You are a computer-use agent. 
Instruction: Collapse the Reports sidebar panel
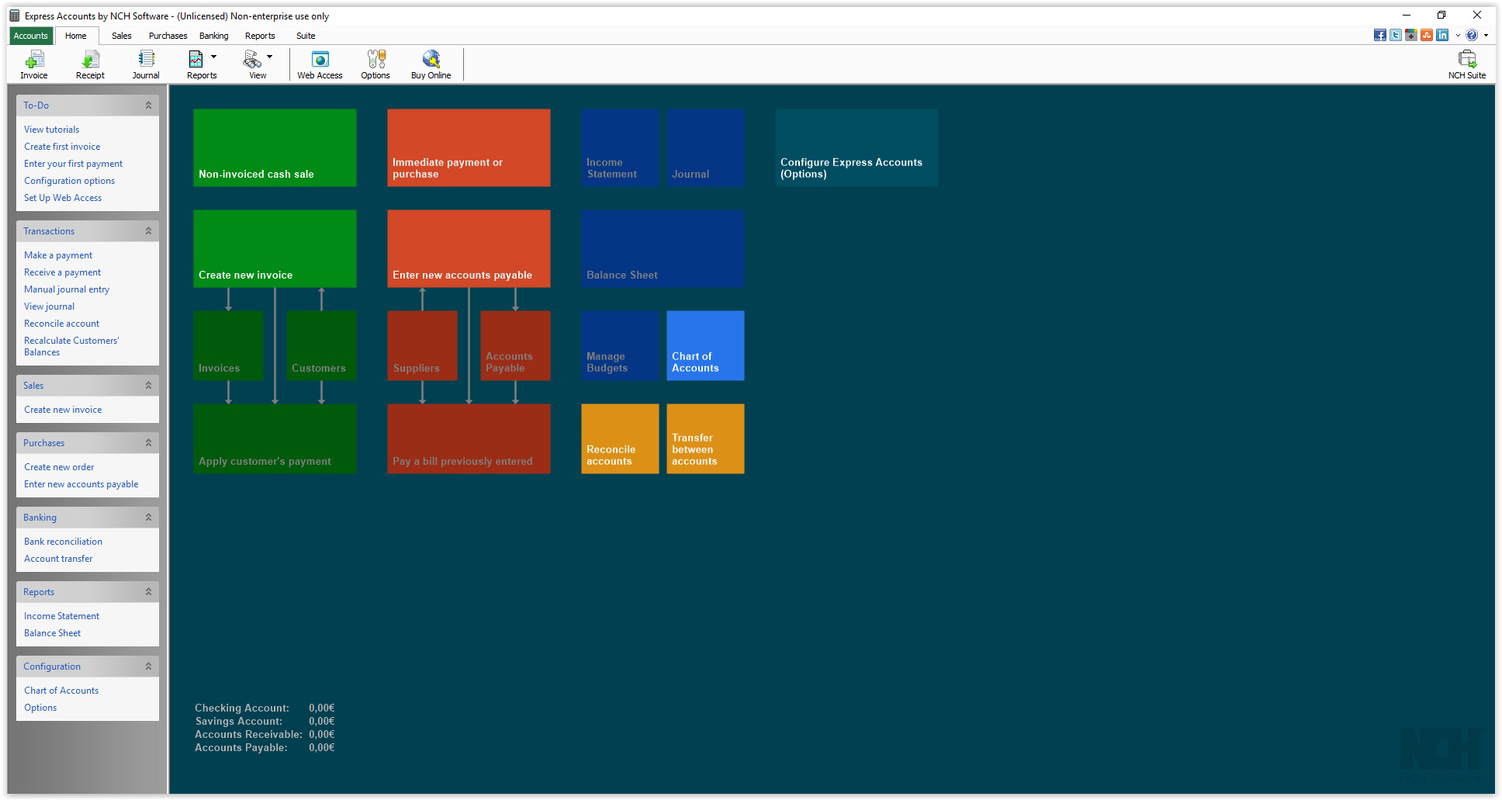click(x=148, y=592)
